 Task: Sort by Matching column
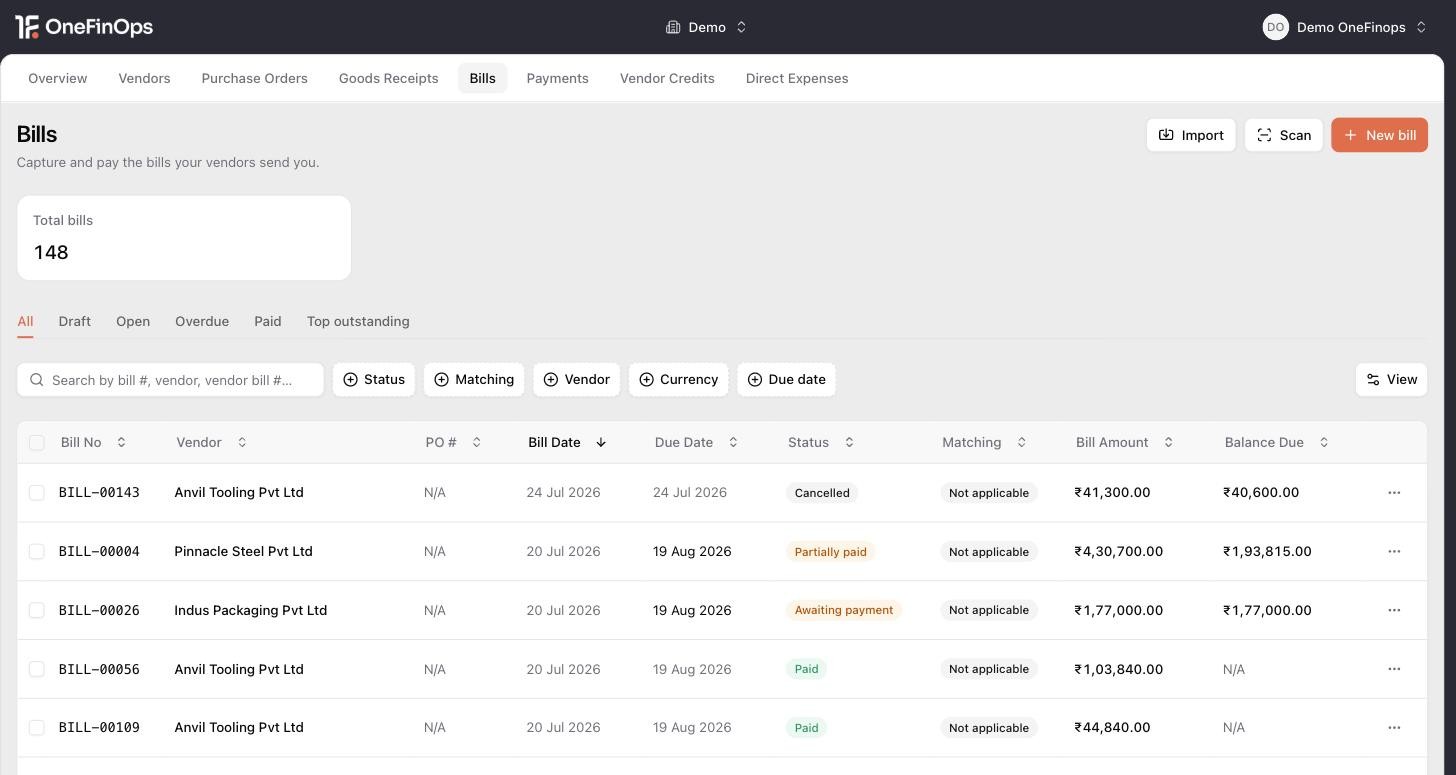pyautogui.click(x=984, y=442)
